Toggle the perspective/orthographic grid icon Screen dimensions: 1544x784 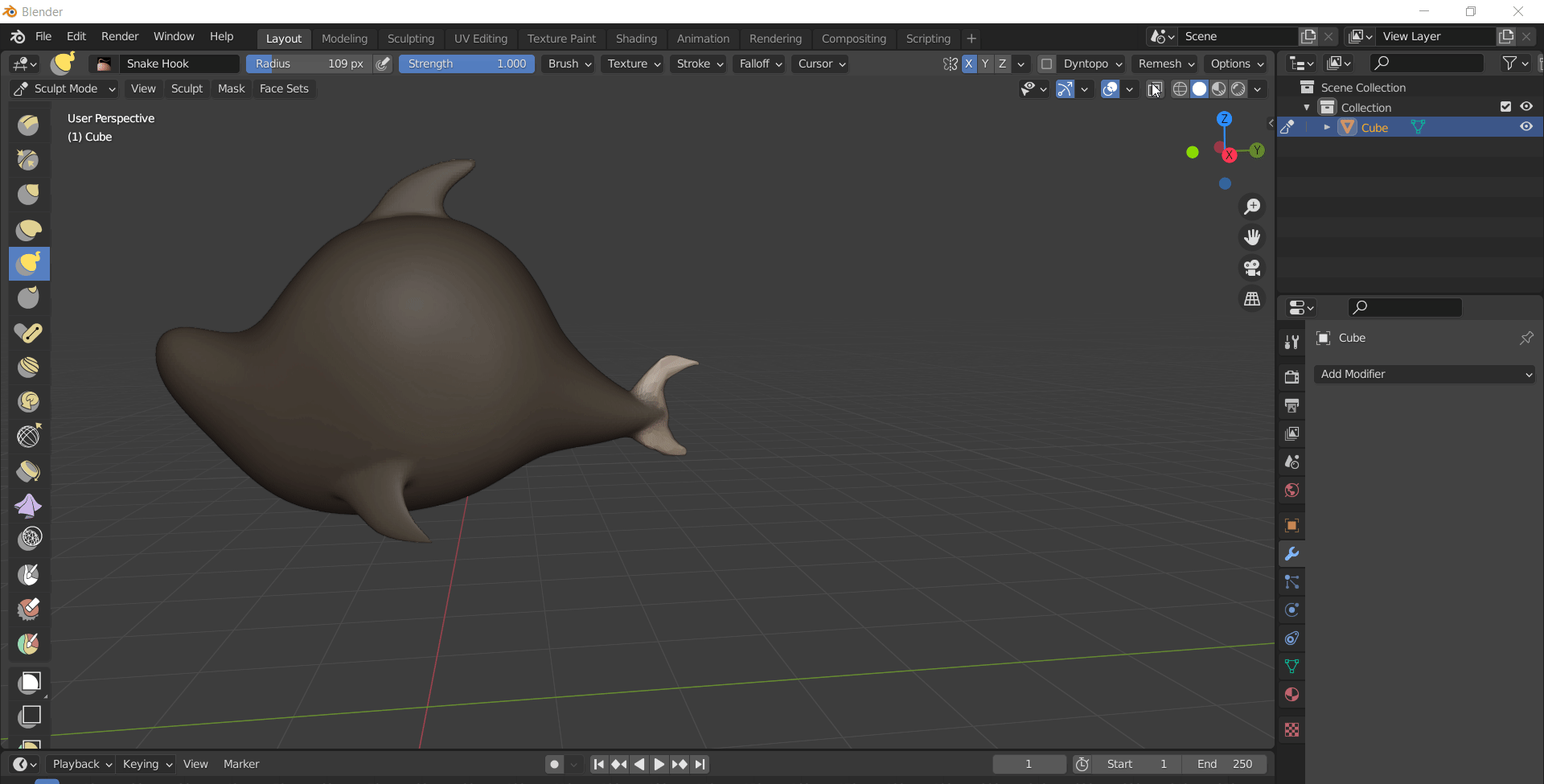click(1252, 299)
